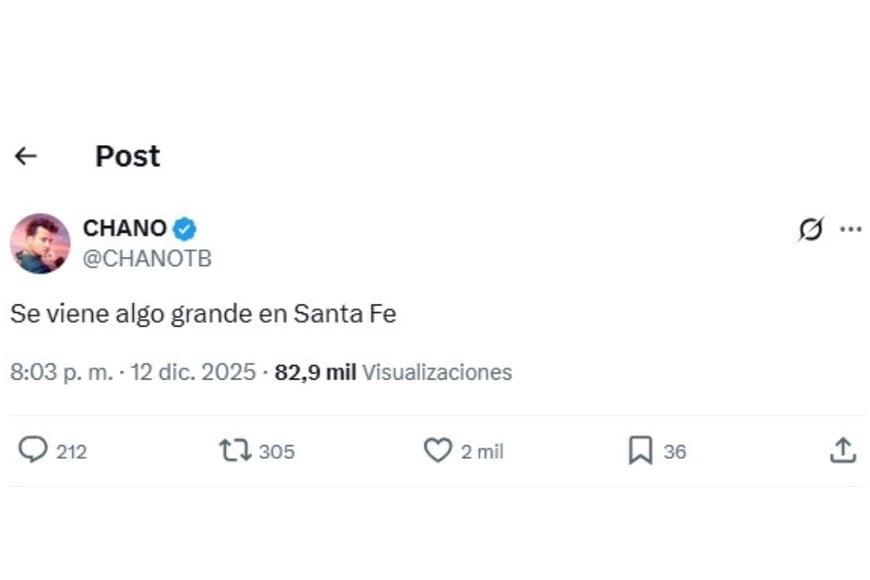Go back using the left arrow
This screenshot has width=870, height=580.
27,156
